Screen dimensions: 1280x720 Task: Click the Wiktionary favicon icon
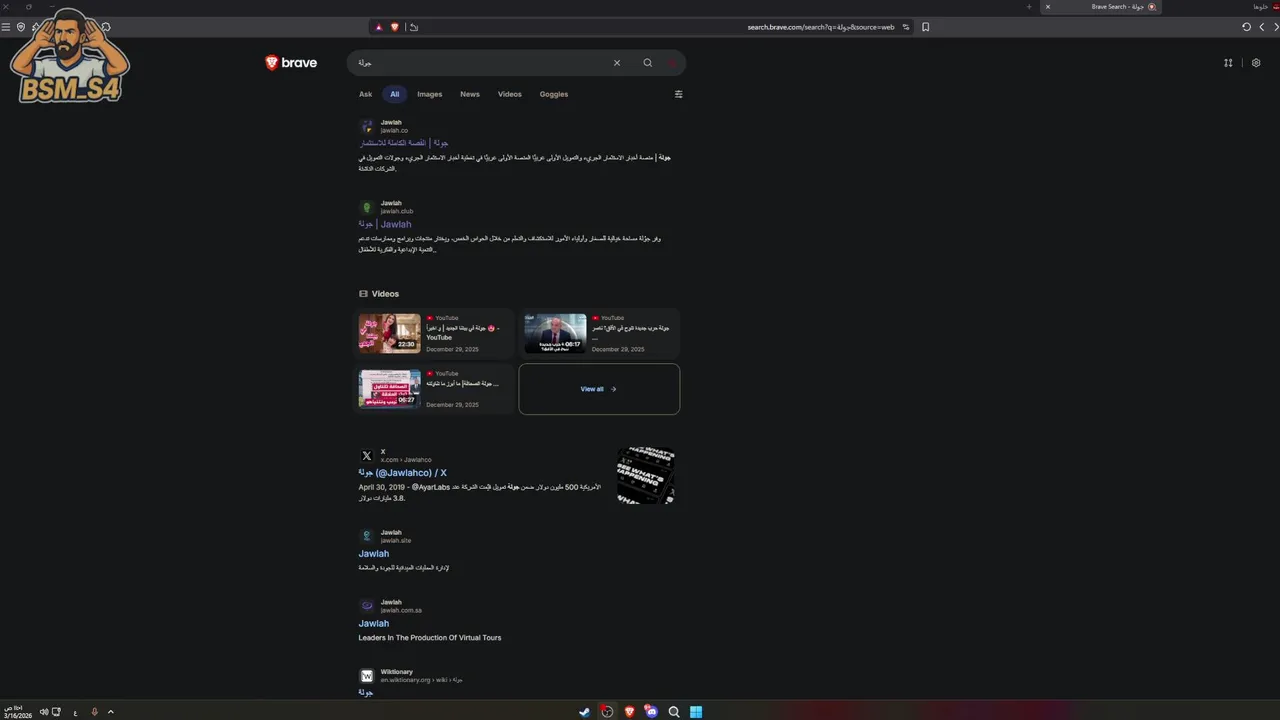pyautogui.click(x=367, y=676)
